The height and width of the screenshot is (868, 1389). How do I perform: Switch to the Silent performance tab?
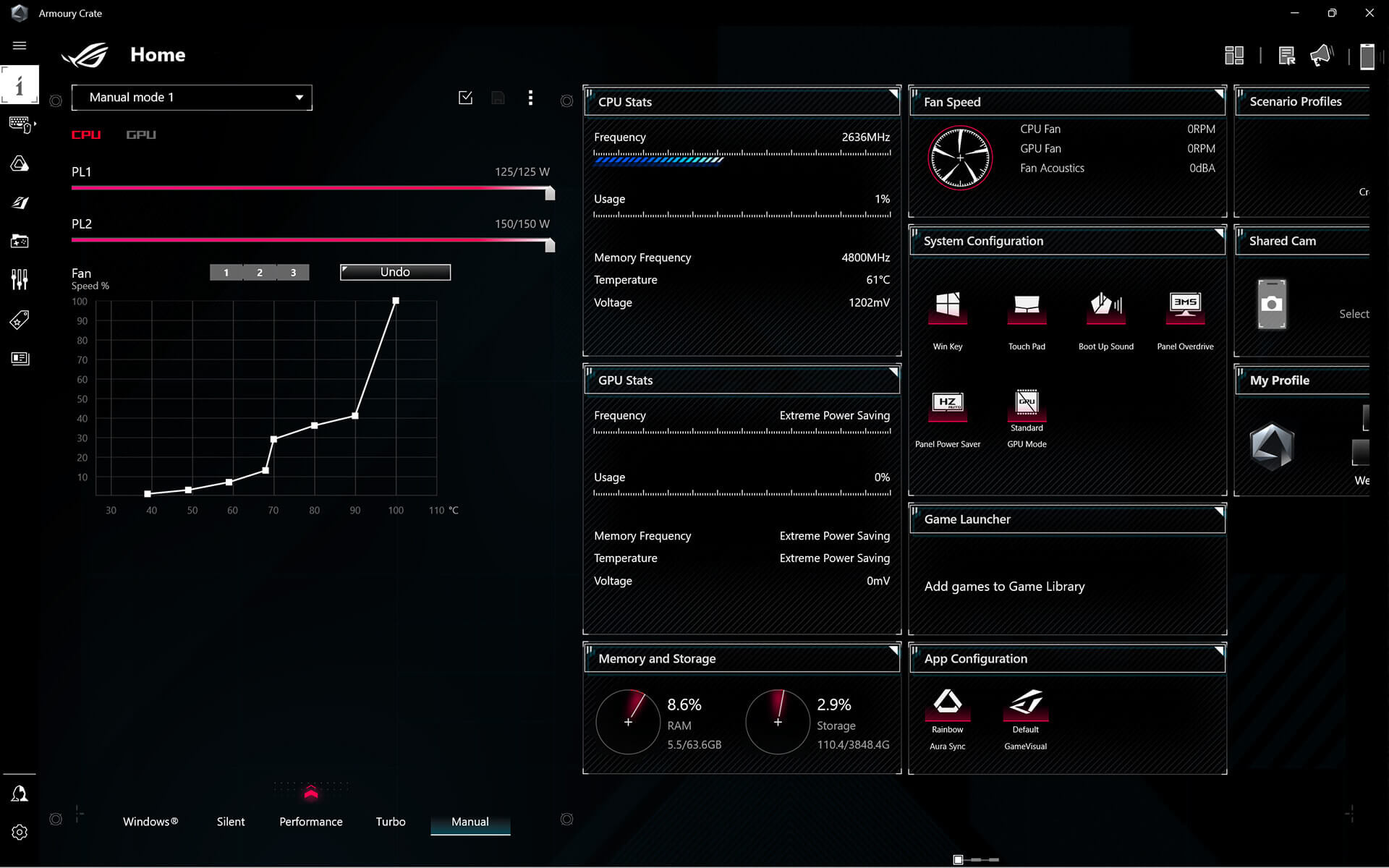pyautogui.click(x=231, y=821)
